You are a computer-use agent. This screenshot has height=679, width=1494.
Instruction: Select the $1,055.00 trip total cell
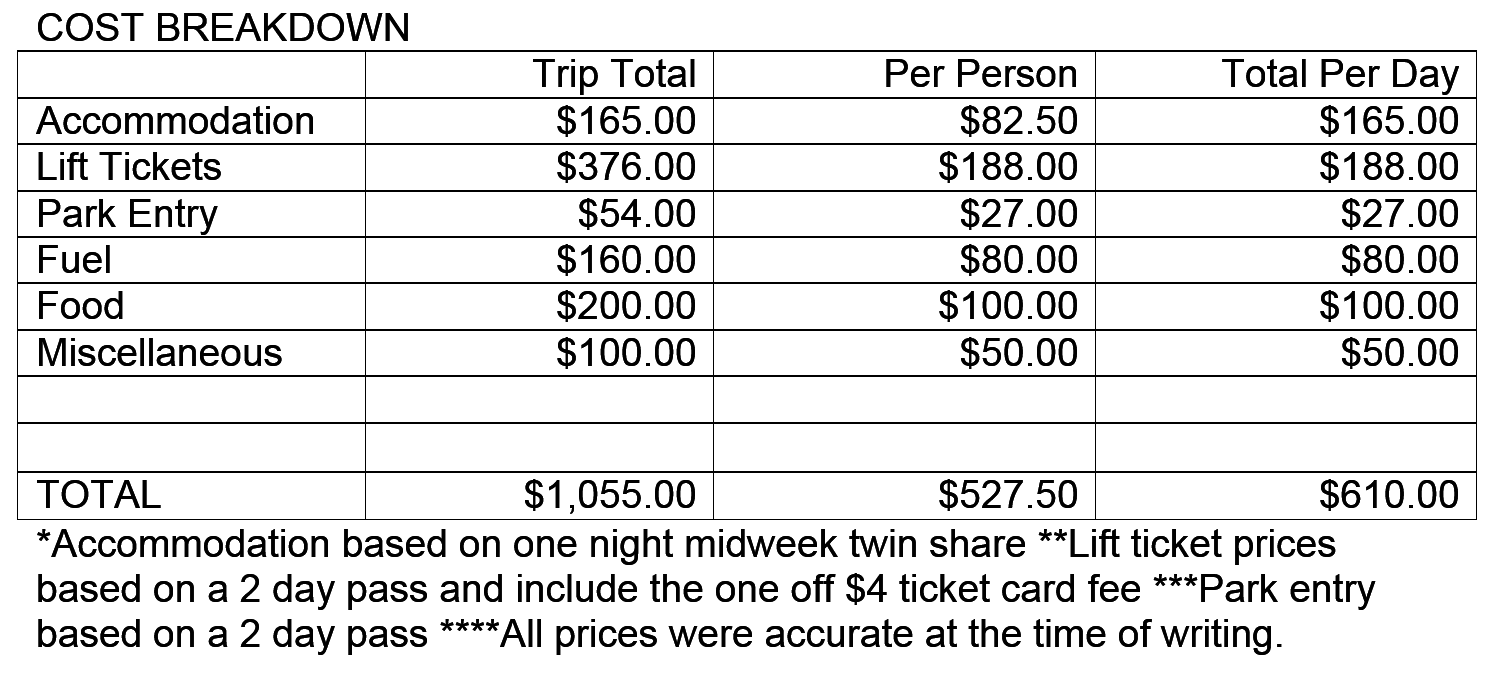tap(609, 495)
